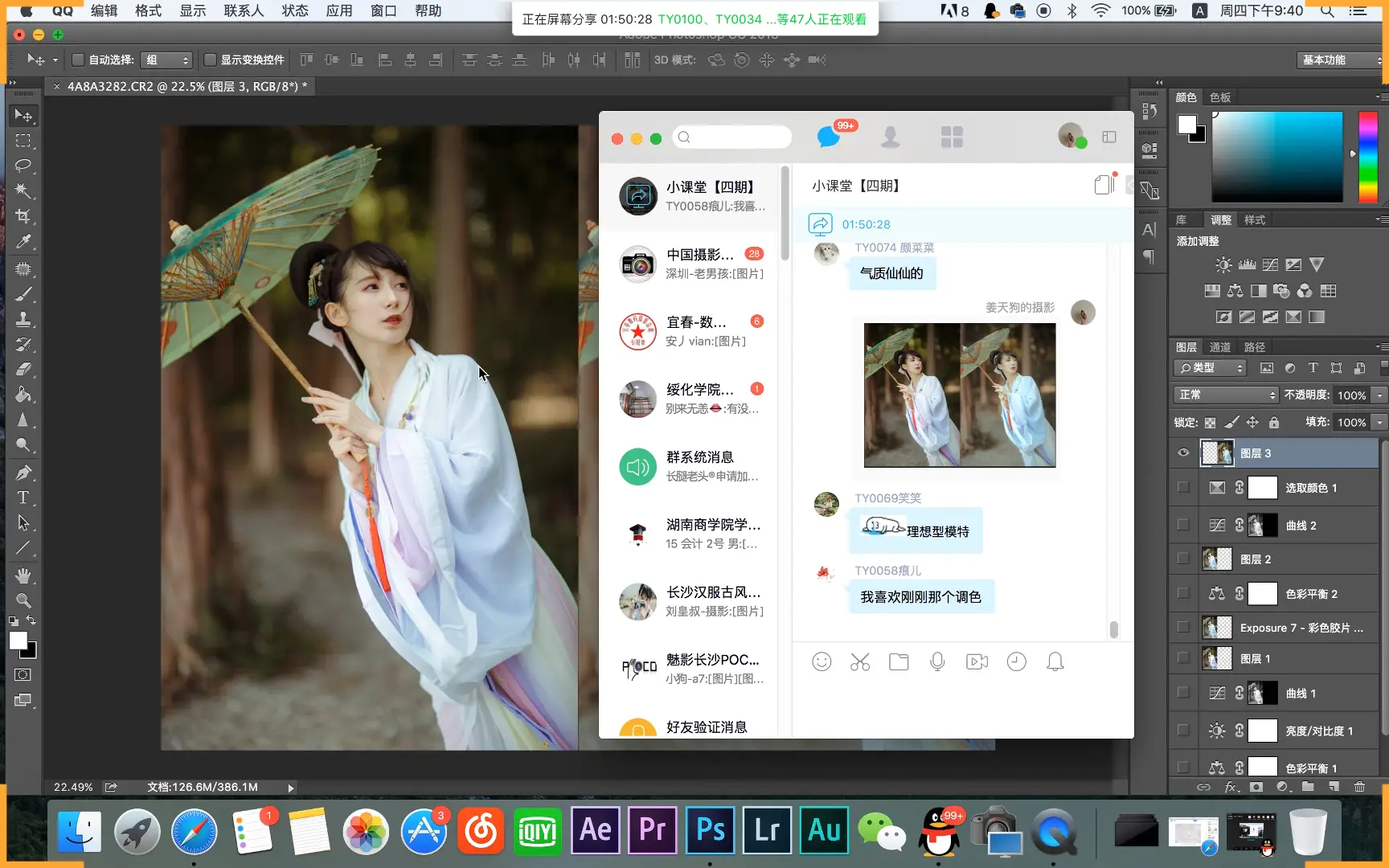The width and height of the screenshot is (1389, 868).
Task: Open the 中国摄影 group chat
Action: 690,264
